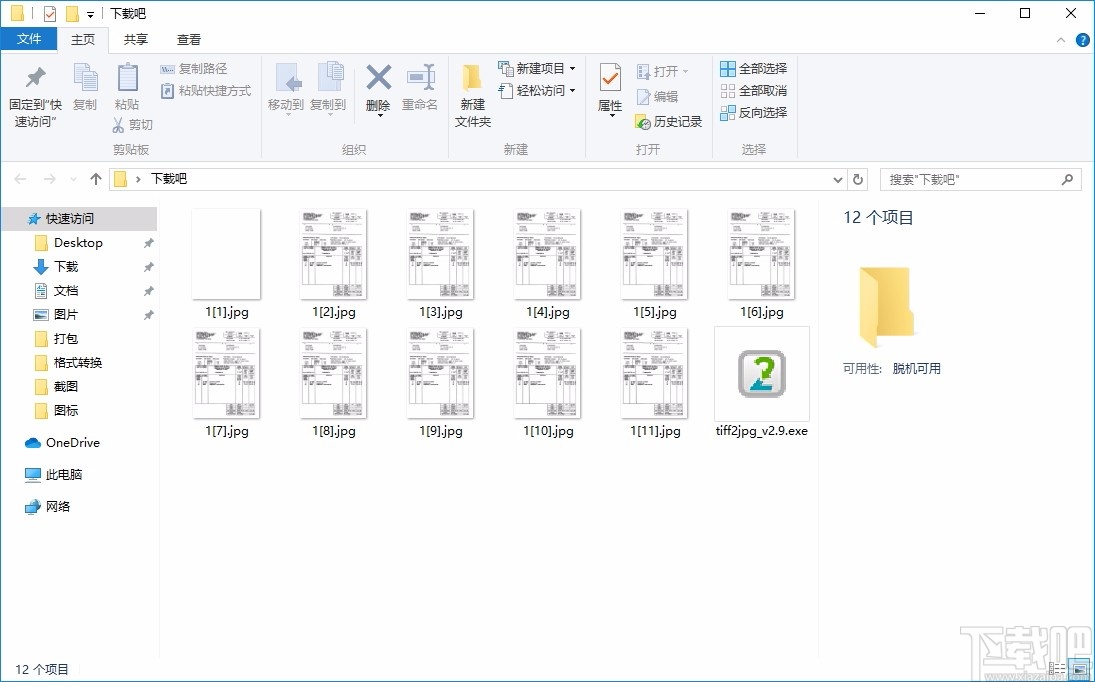This screenshot has height=682, width=1095.
Task: Invert selection using 反向选择
Action: [x=753, y=112]
